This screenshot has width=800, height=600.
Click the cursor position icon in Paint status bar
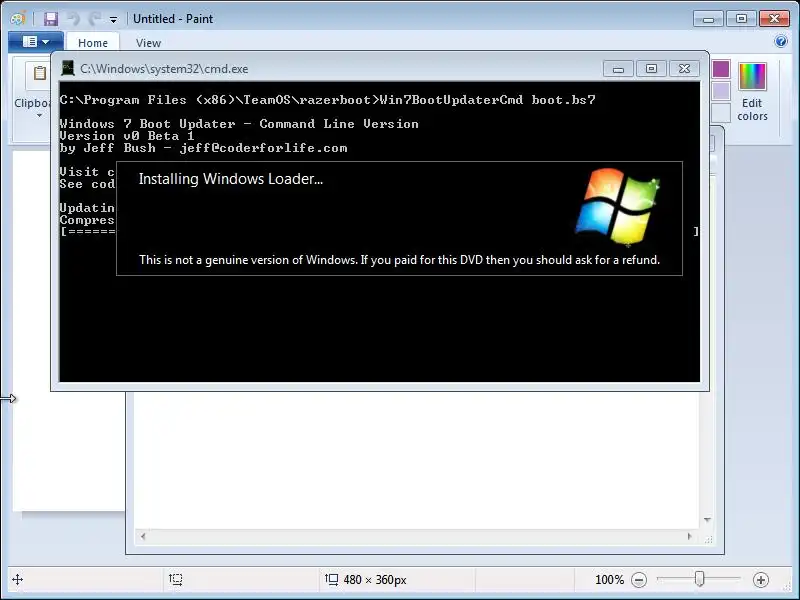[x=17, y=580]
